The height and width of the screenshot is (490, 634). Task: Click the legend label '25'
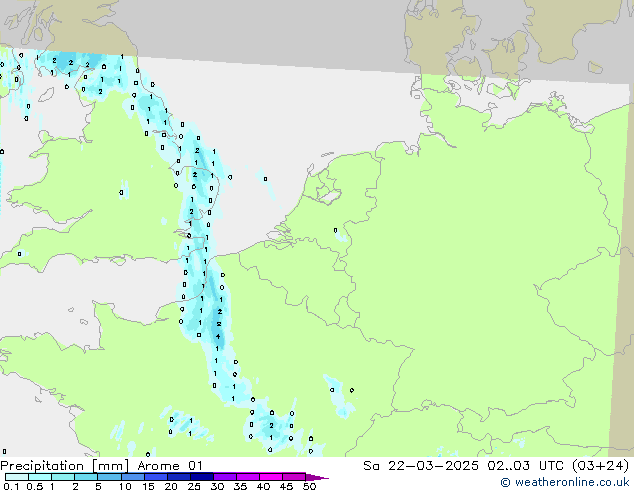coord(194,486)
